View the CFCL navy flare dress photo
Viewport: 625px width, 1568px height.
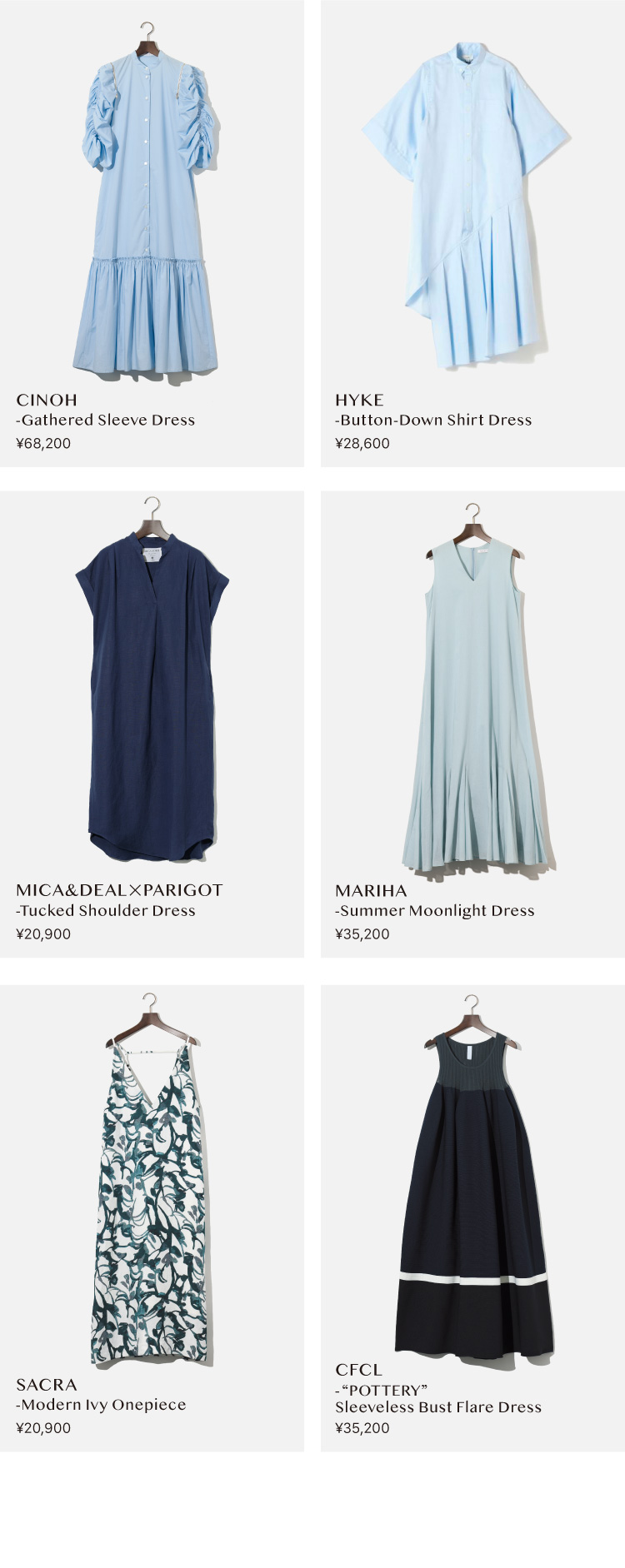tap(473, 1177)
